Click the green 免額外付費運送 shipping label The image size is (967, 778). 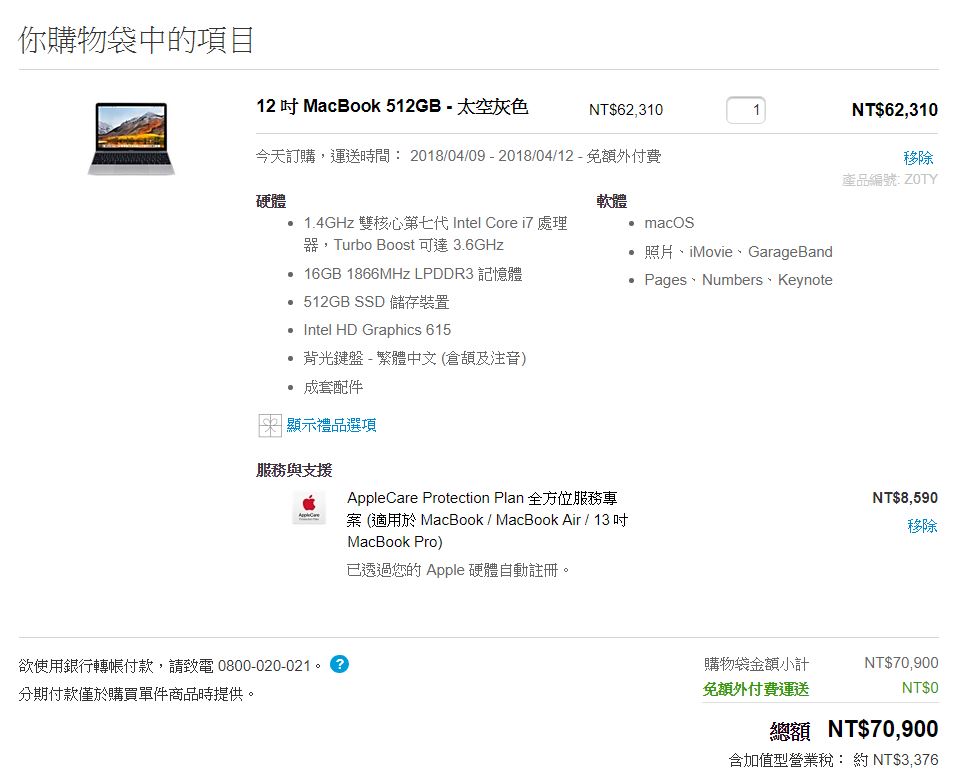click(x=756, y=689)
